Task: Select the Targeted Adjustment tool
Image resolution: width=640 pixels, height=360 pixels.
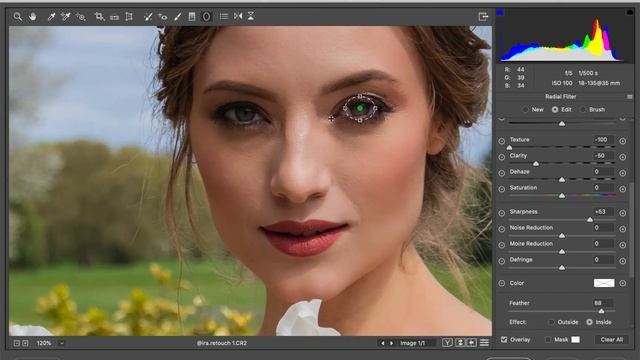Action: click(80, 16)
